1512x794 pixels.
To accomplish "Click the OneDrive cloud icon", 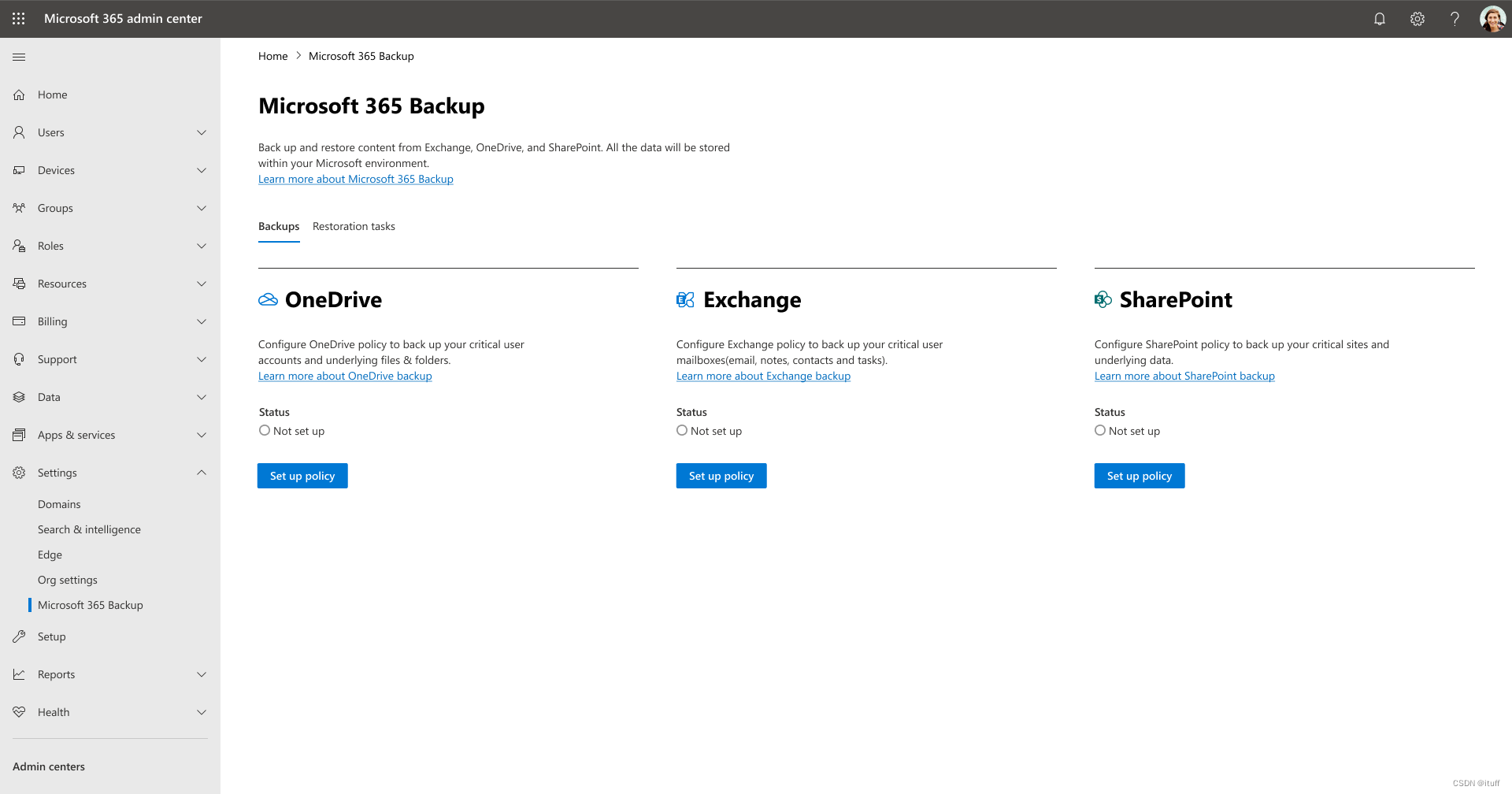I will (268, 299).
